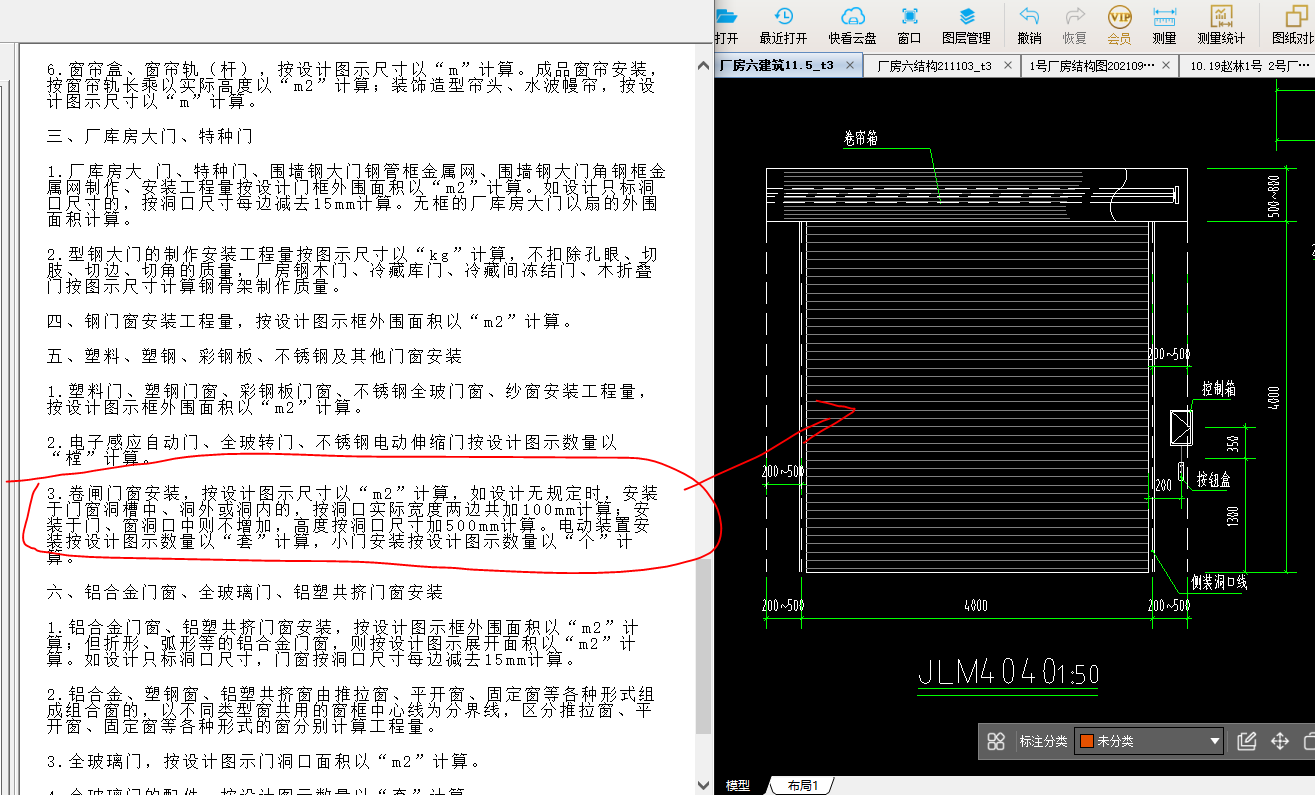Click paragraph 3.全玻璃门 in document
The width and height of the screenshot is (1315, 795).
click(x=264, y=761)
